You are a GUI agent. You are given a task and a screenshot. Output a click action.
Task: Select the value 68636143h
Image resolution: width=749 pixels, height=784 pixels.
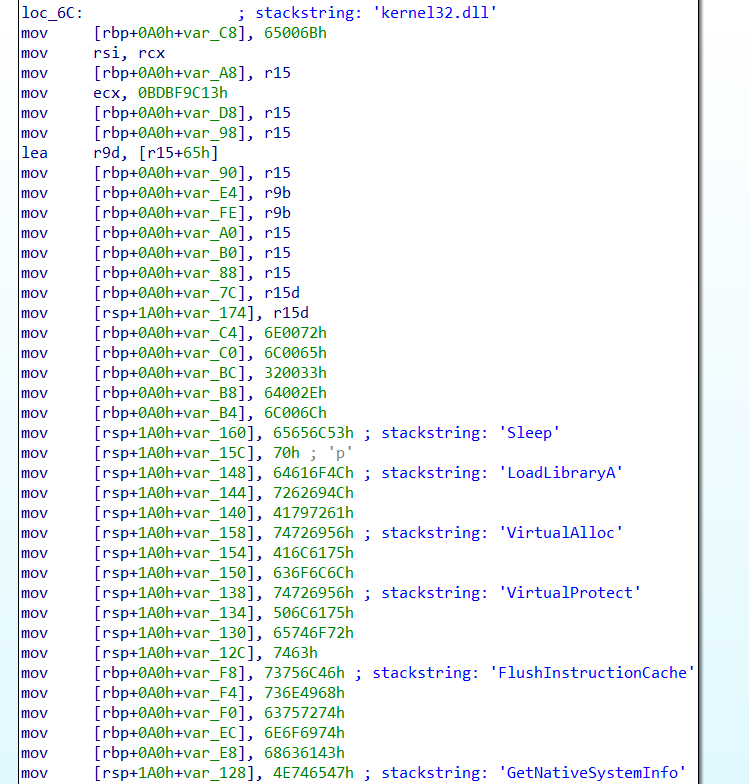click(304, 752)
